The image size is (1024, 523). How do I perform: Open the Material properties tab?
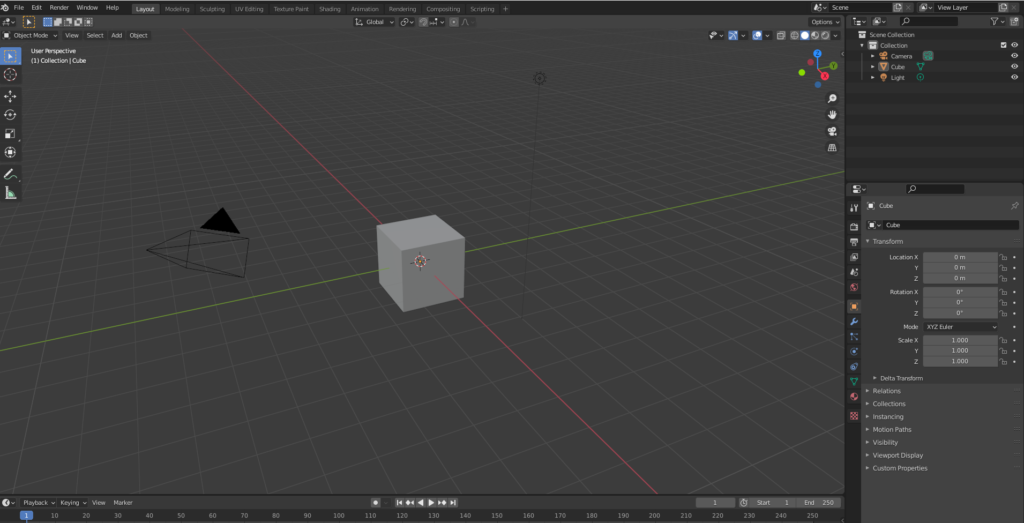pos(854,396)
